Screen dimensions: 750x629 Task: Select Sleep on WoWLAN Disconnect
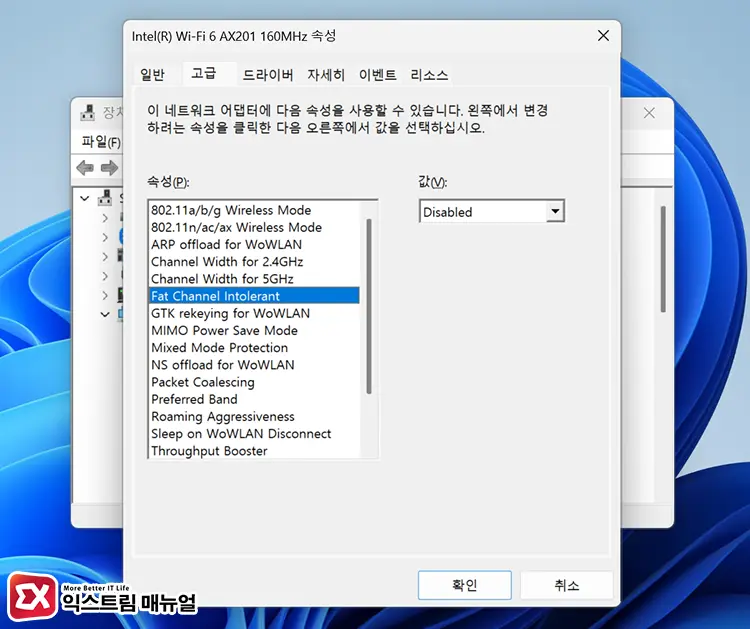(x=254, y=434)
